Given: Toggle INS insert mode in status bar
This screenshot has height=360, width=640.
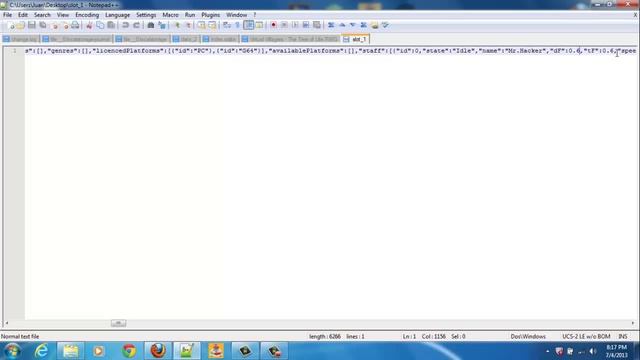Looking at the screenshot, I should pos(623,336).
